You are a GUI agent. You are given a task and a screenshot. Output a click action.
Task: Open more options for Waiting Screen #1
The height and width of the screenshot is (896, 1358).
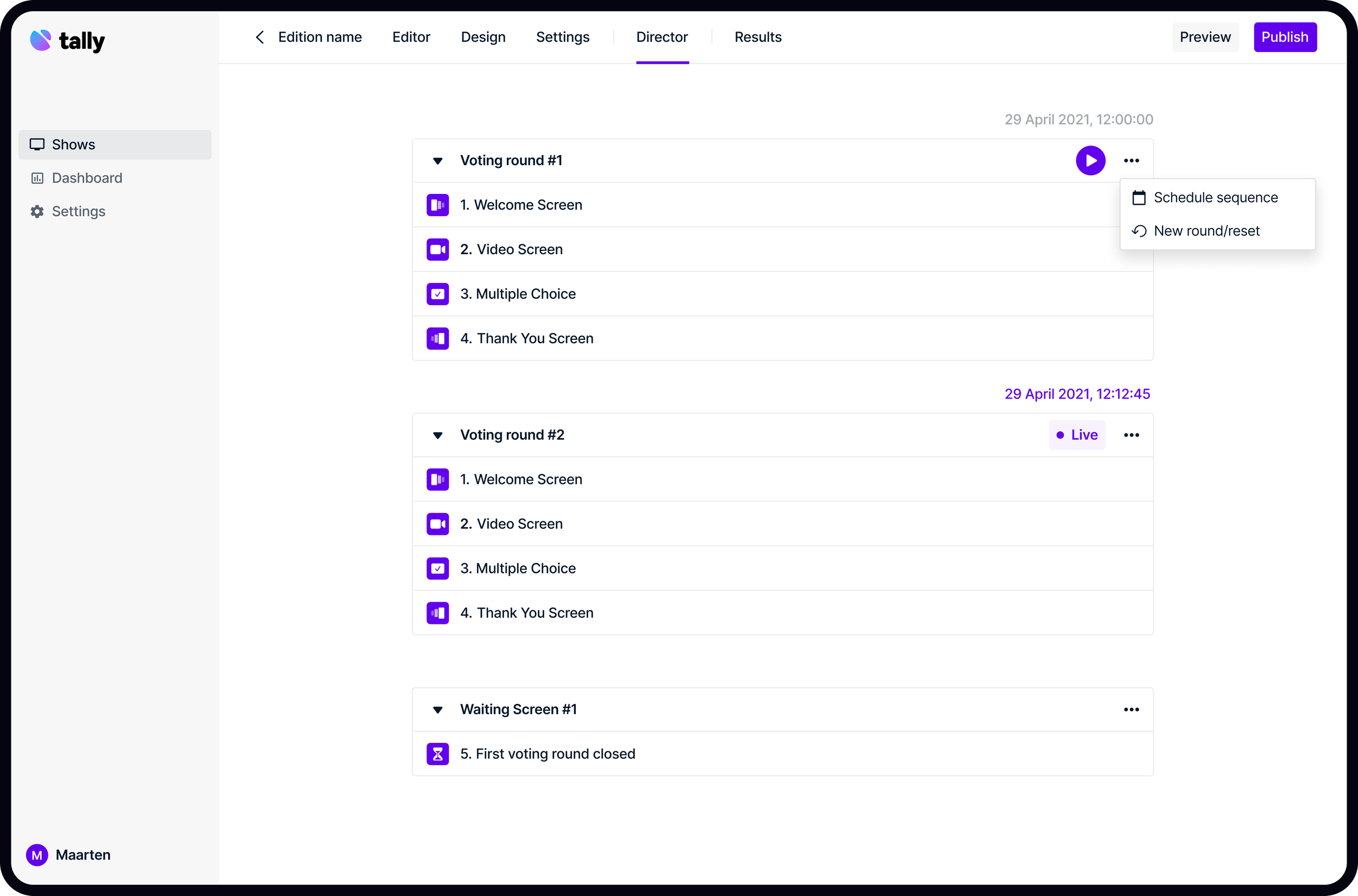(1131, 710)
